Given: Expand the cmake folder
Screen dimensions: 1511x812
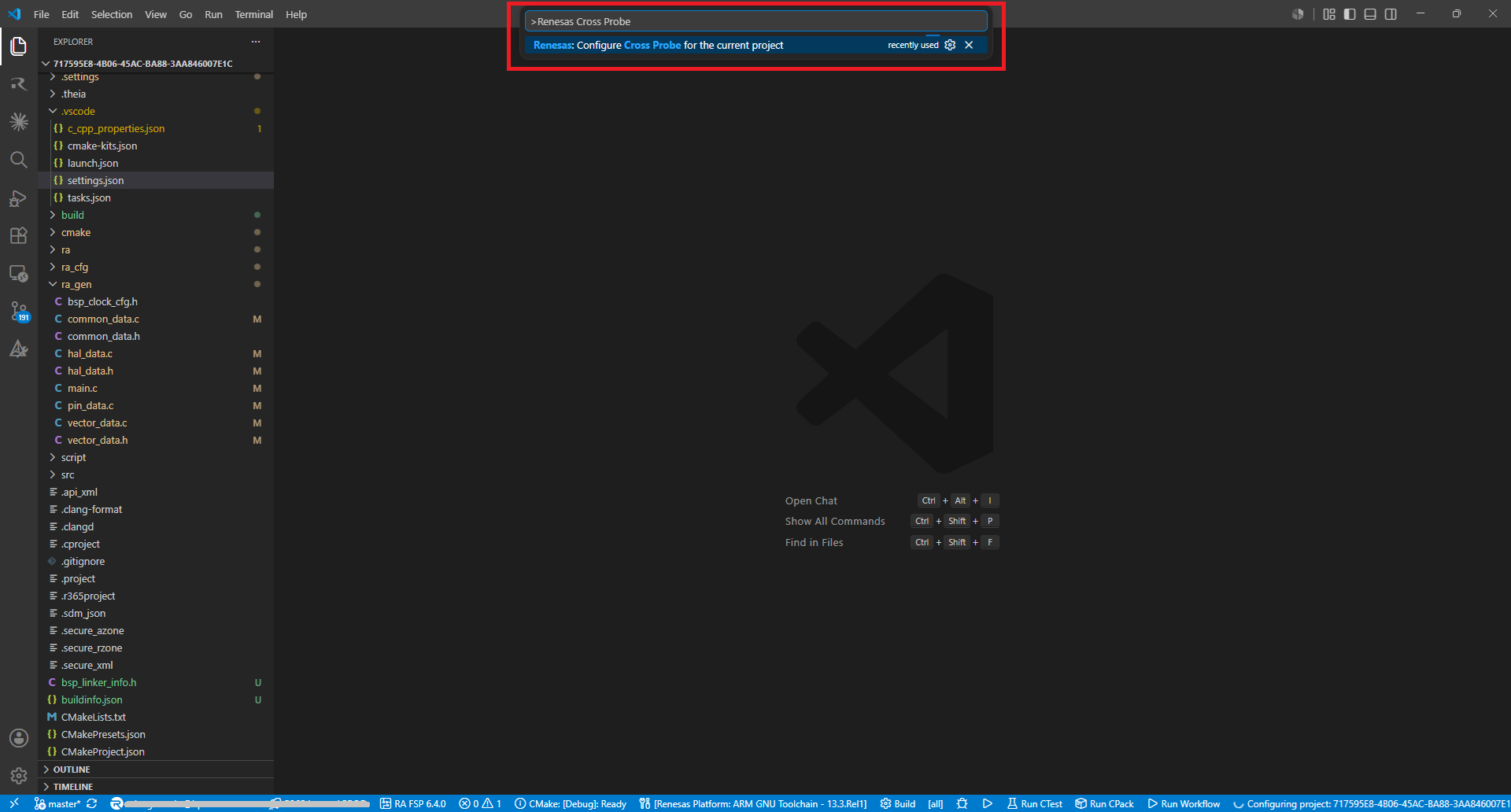Looking at the screenshot, I should pos(156,232).
